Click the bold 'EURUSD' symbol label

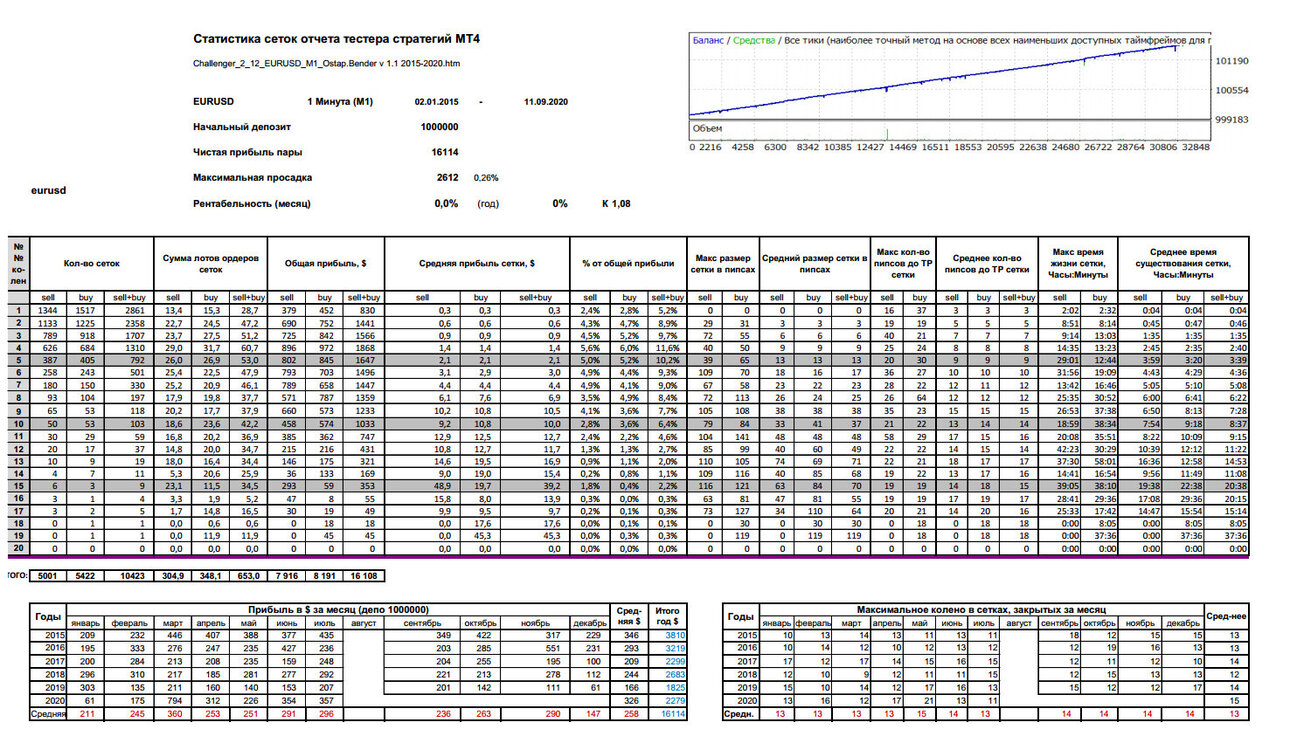[215, 101]
